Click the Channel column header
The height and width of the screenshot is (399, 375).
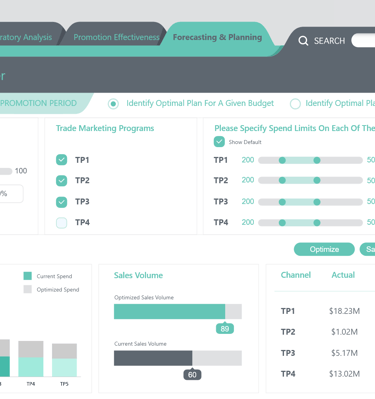pos(296,275)
